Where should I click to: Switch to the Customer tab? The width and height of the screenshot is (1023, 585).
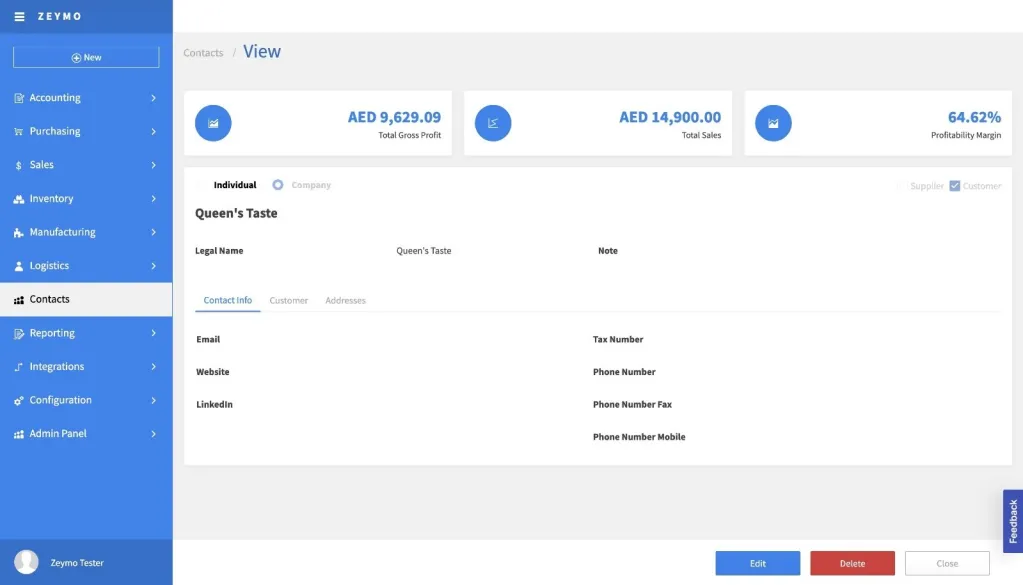[x=288, y=301]
